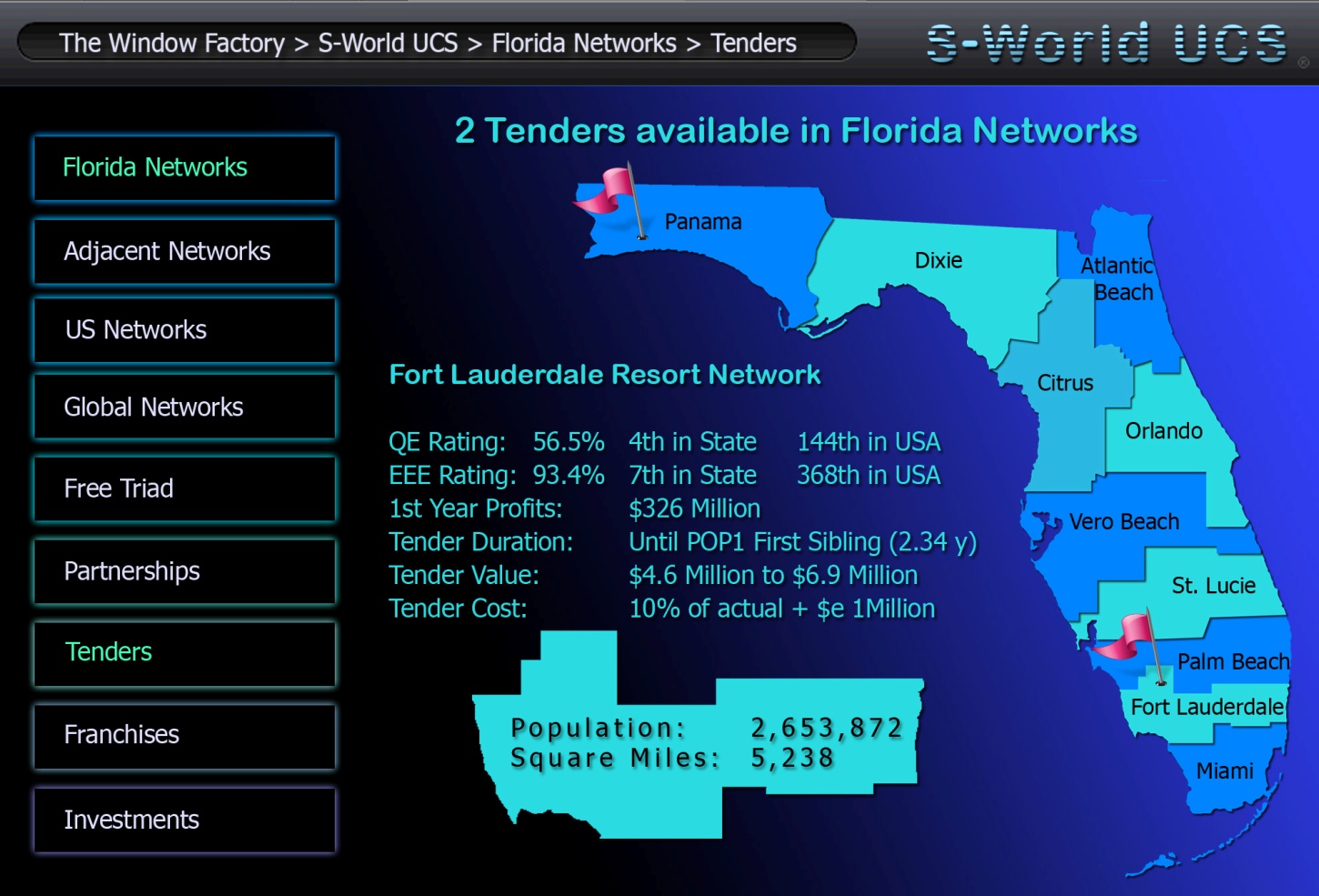Click the 'Tender Duration:' label
This screenshot has height=896, width=1319.
(x=481, y=542)
